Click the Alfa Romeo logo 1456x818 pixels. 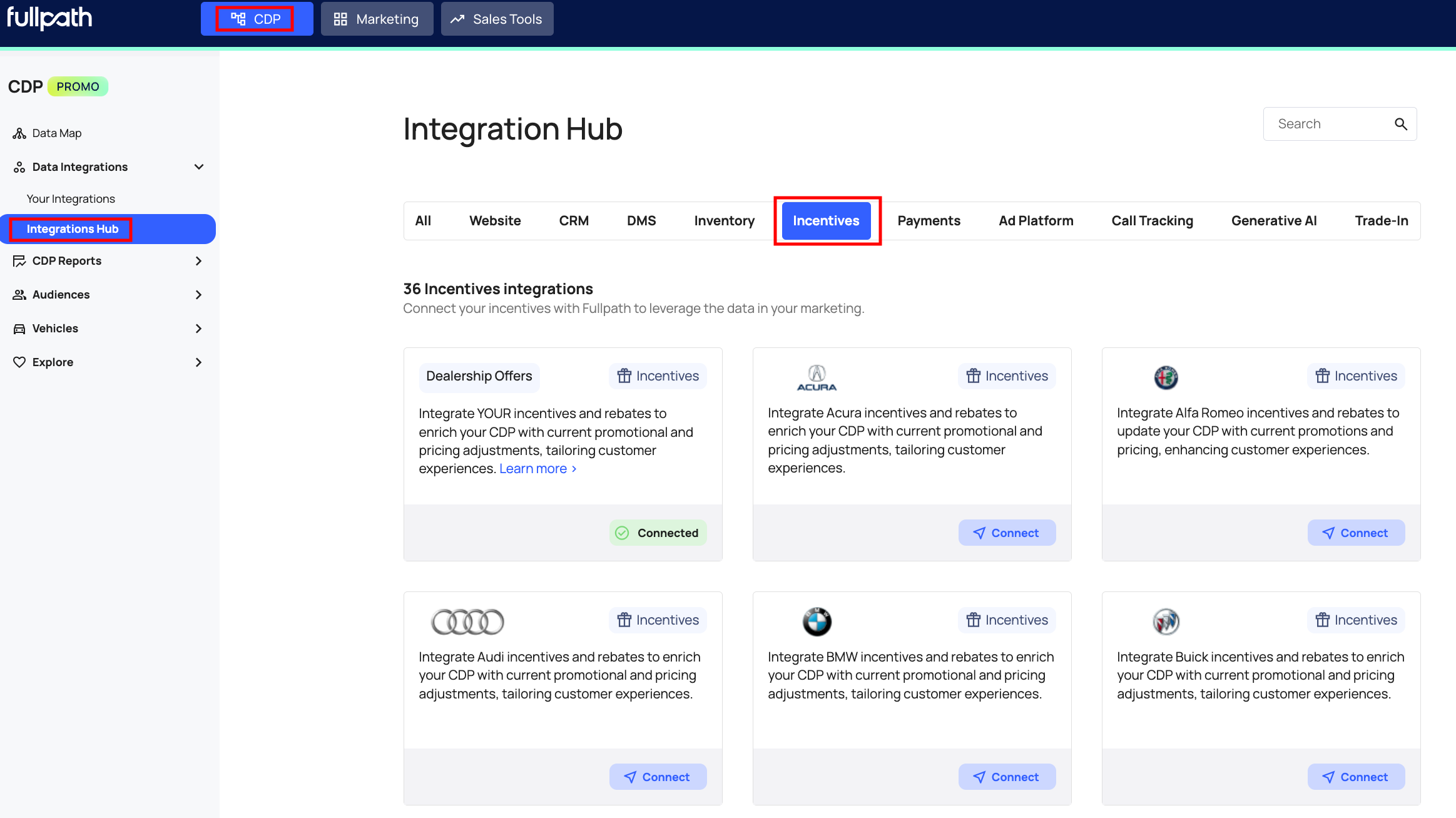(x=1166, y=377)
